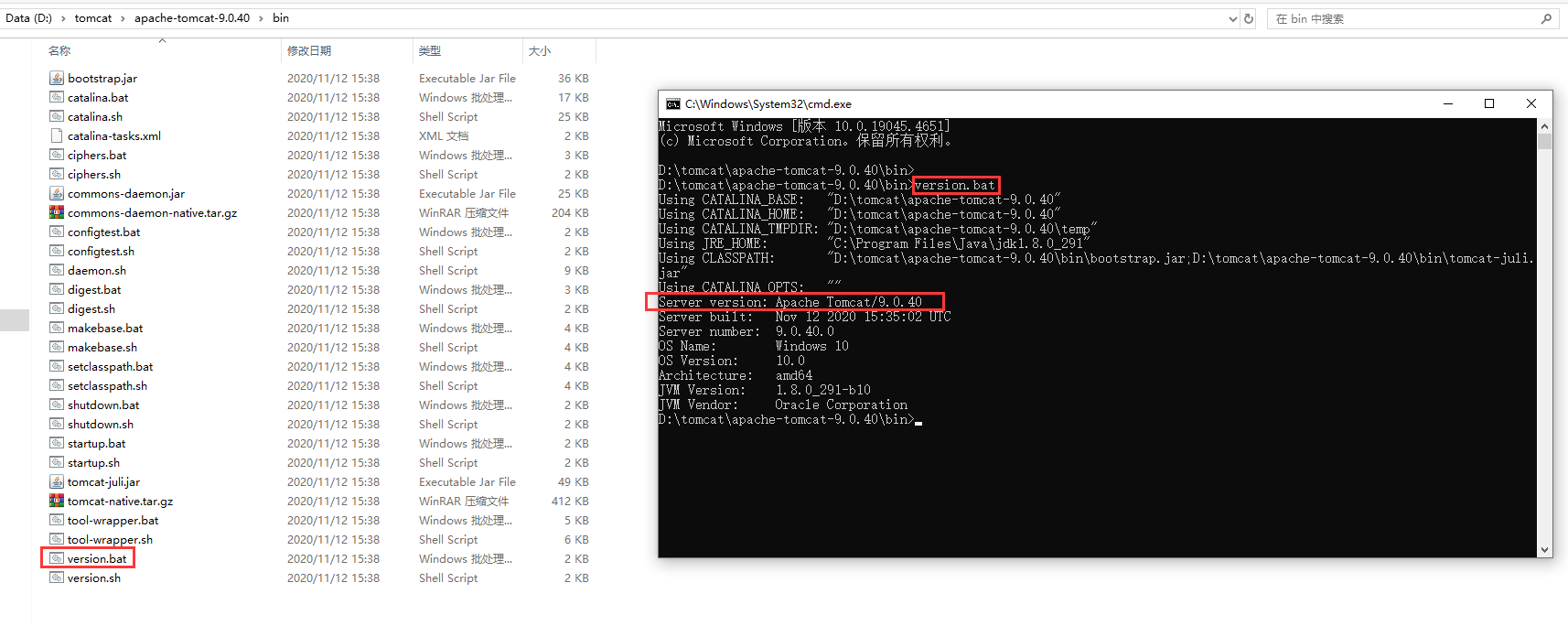1568x626 pixels.
Task: Click the 36 KB size of bootstrap.jar
Action: [574, 79]
